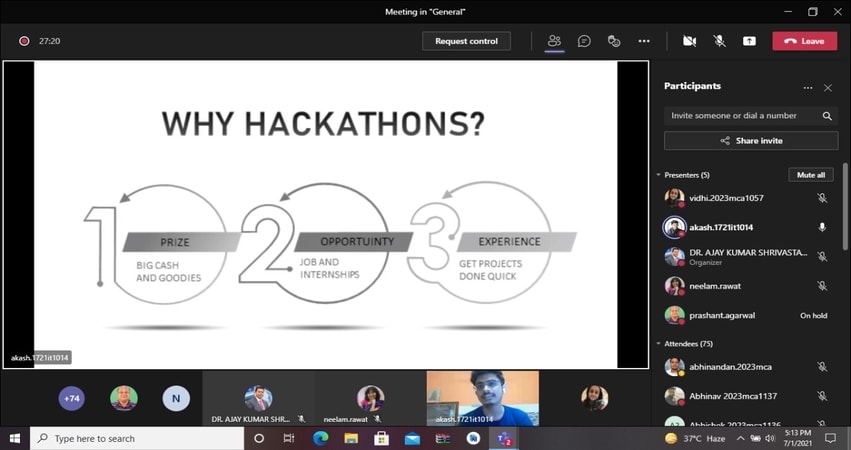This screenshot has height=450, width=851.
Task: Collapse the Presenters section
Action: coord(659,175)
